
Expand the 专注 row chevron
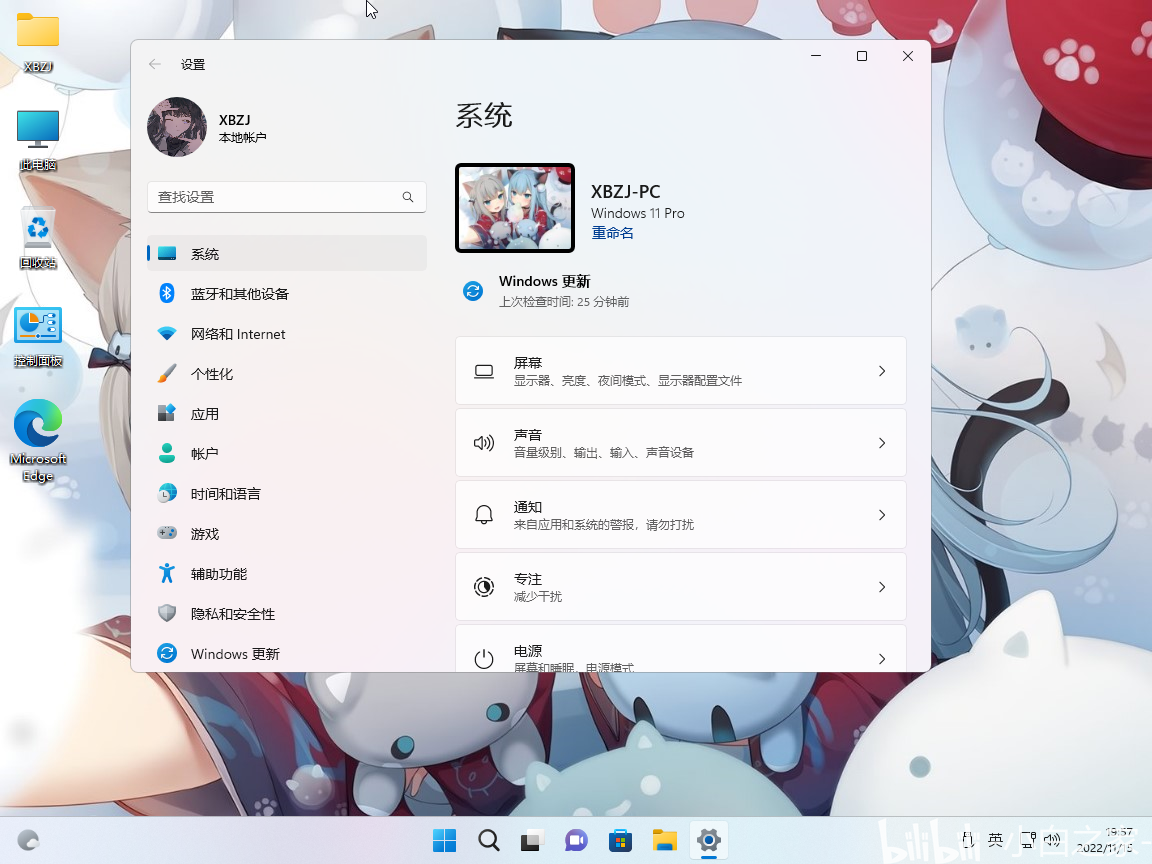pos(882,587)
